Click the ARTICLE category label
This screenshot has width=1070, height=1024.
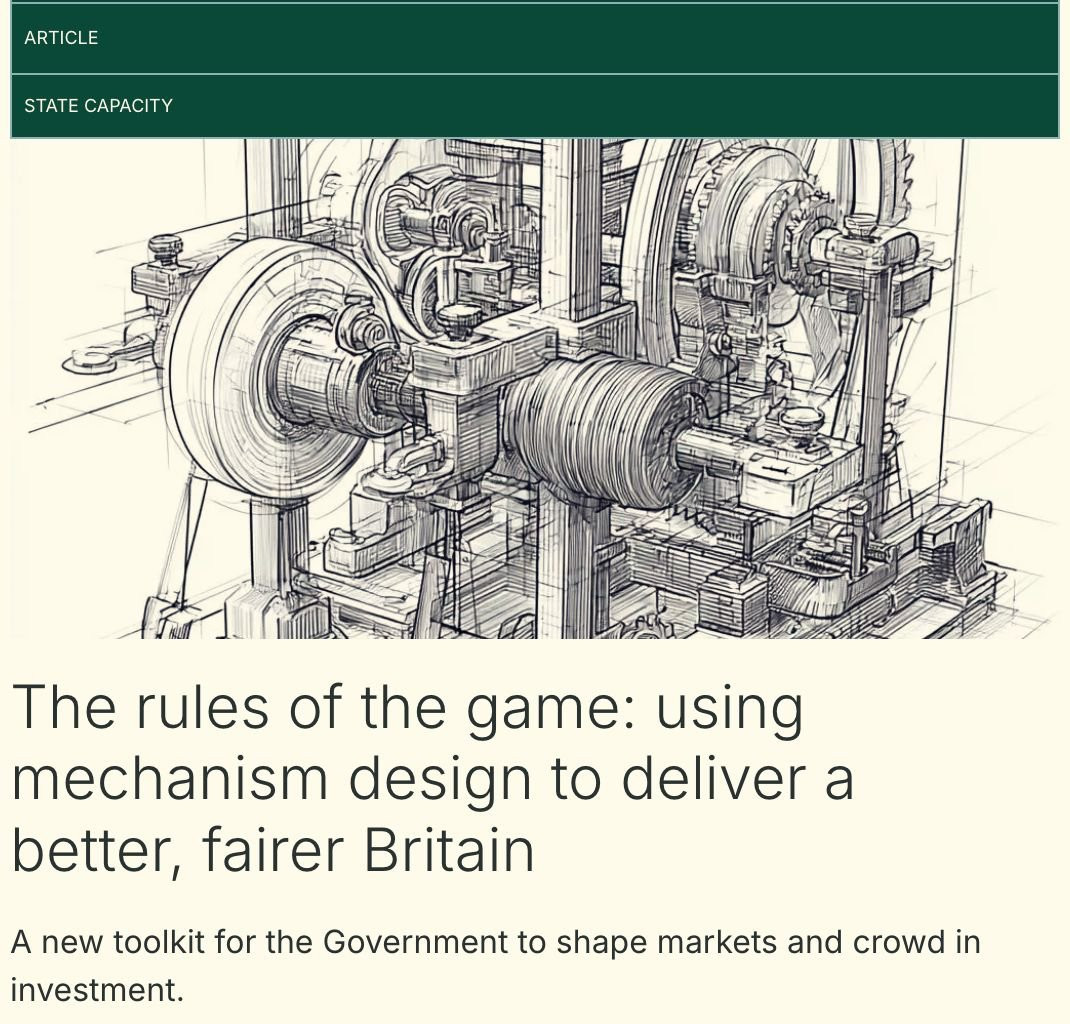click(61, 38)
